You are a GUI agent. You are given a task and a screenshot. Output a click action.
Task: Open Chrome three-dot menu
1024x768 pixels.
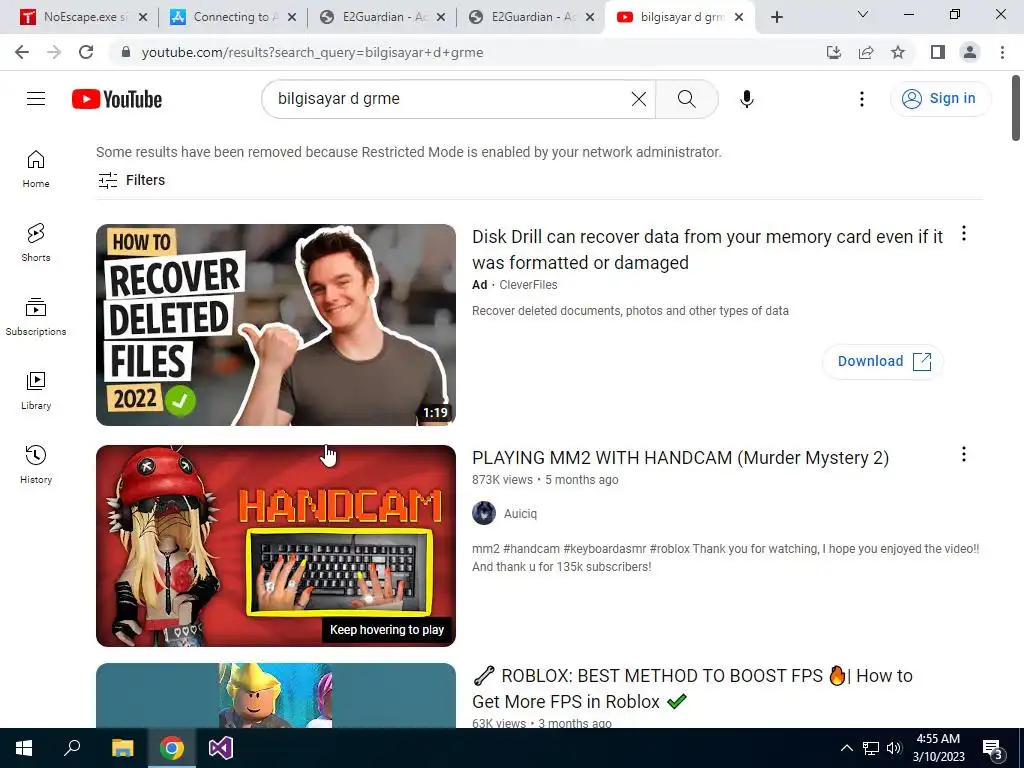1002,52
